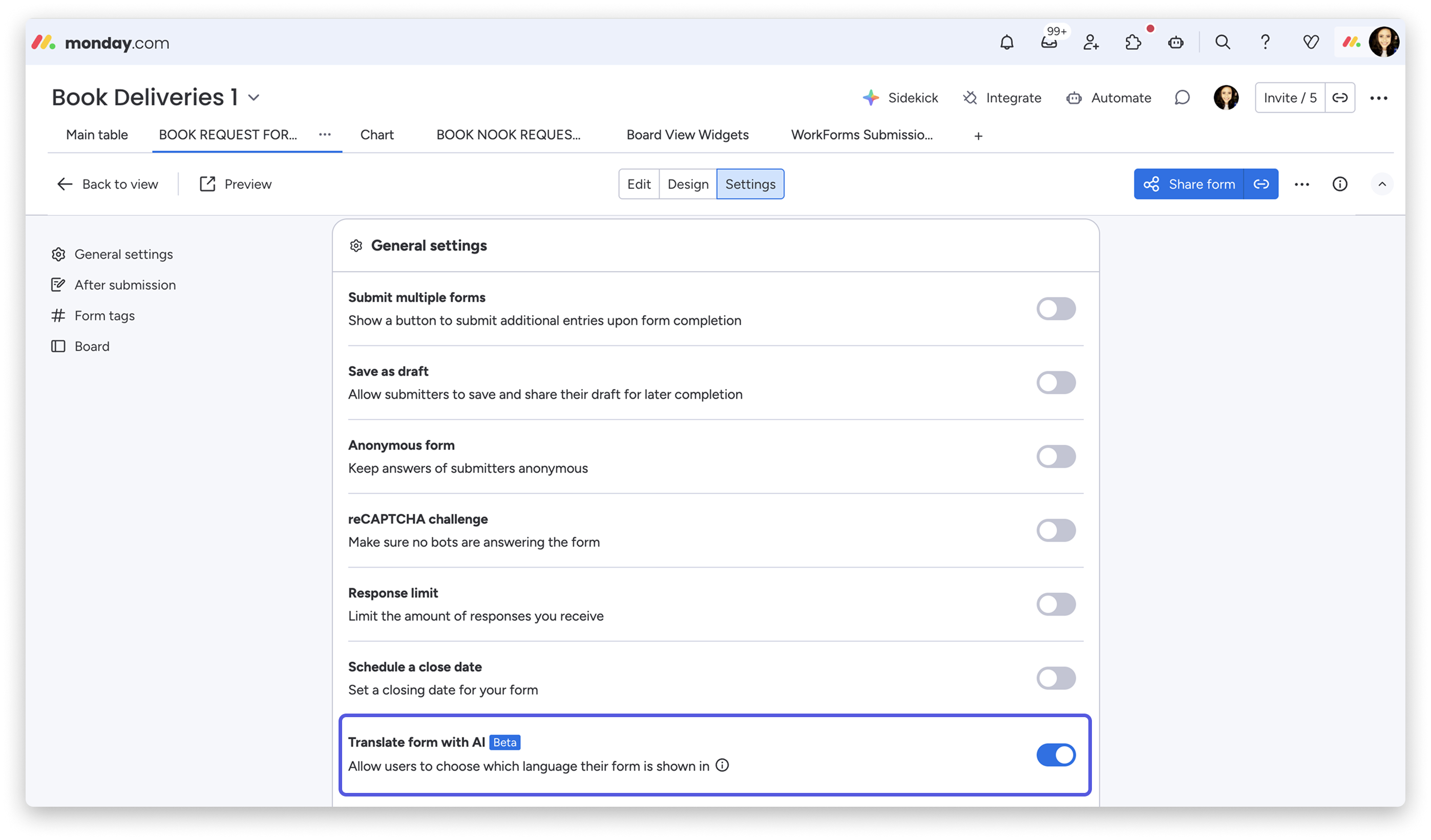
Task: Expand Book Deliveries 1 board name dropdown
Action: click(x=254, y=98)
